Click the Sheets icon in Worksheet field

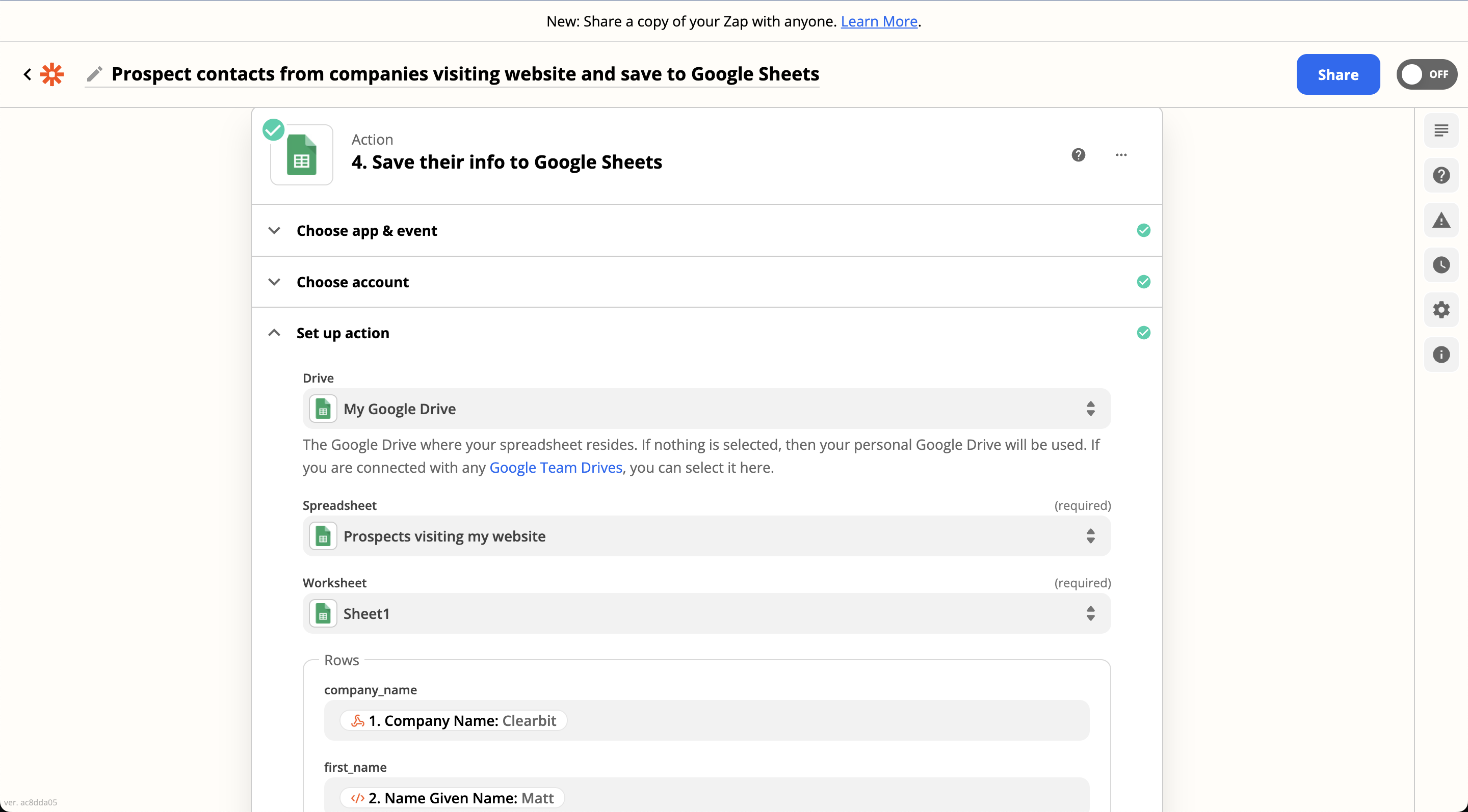(323, 614)
